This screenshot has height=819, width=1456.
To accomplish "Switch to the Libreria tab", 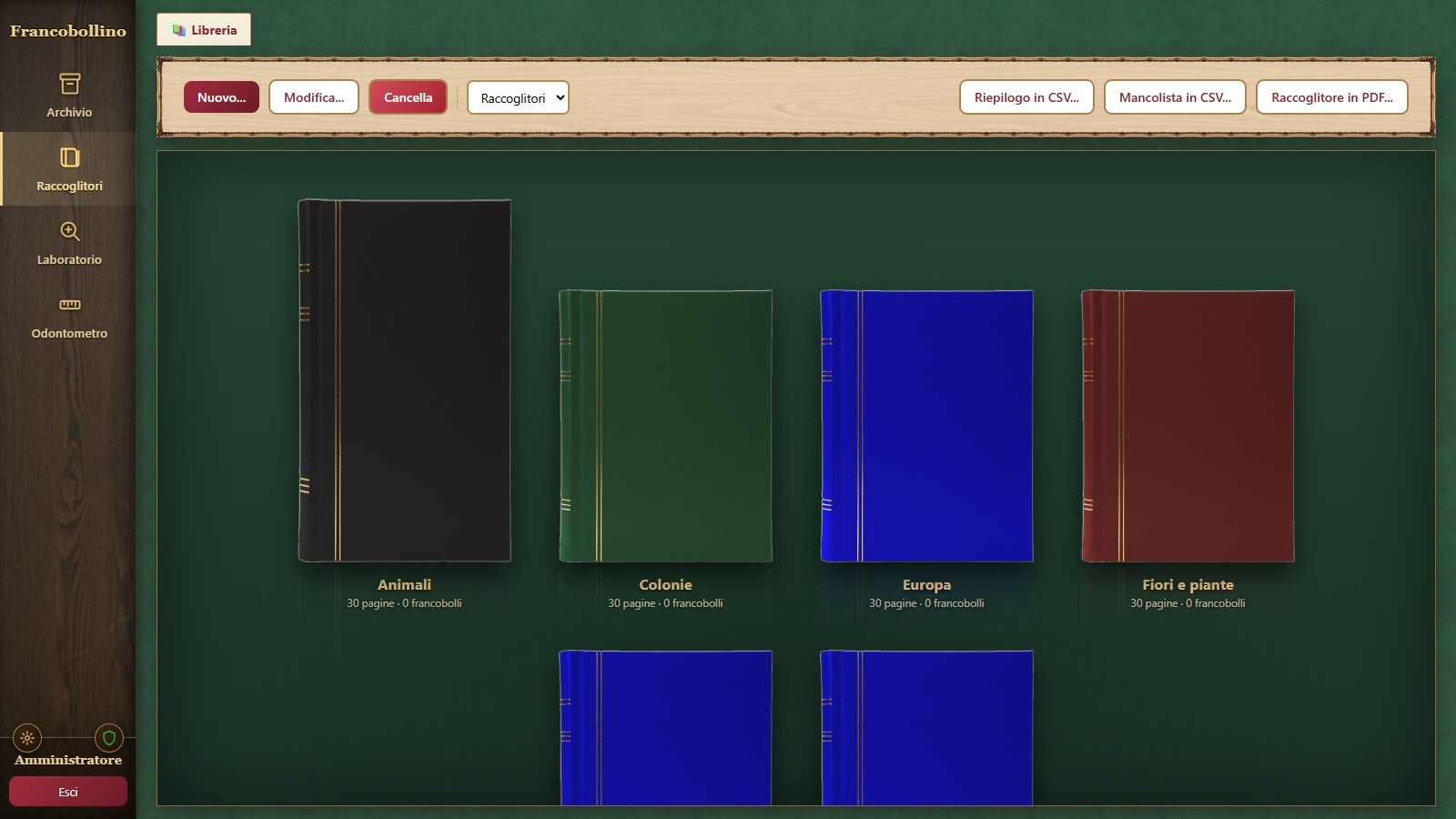I will pos(204,30).
